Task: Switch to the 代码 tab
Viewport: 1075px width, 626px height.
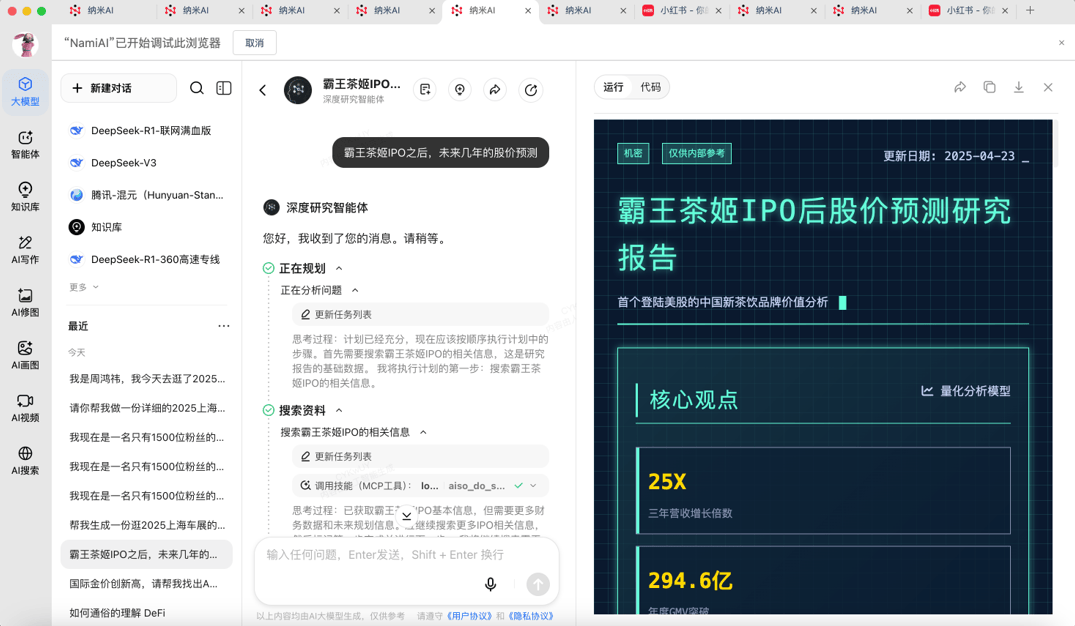Action: point(651,87)
